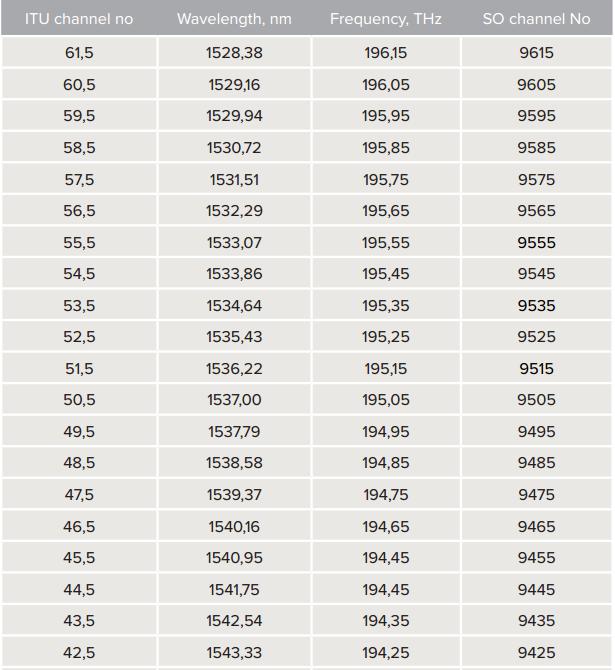Select the wavelength cell 1528,38

tap(234, 53)
